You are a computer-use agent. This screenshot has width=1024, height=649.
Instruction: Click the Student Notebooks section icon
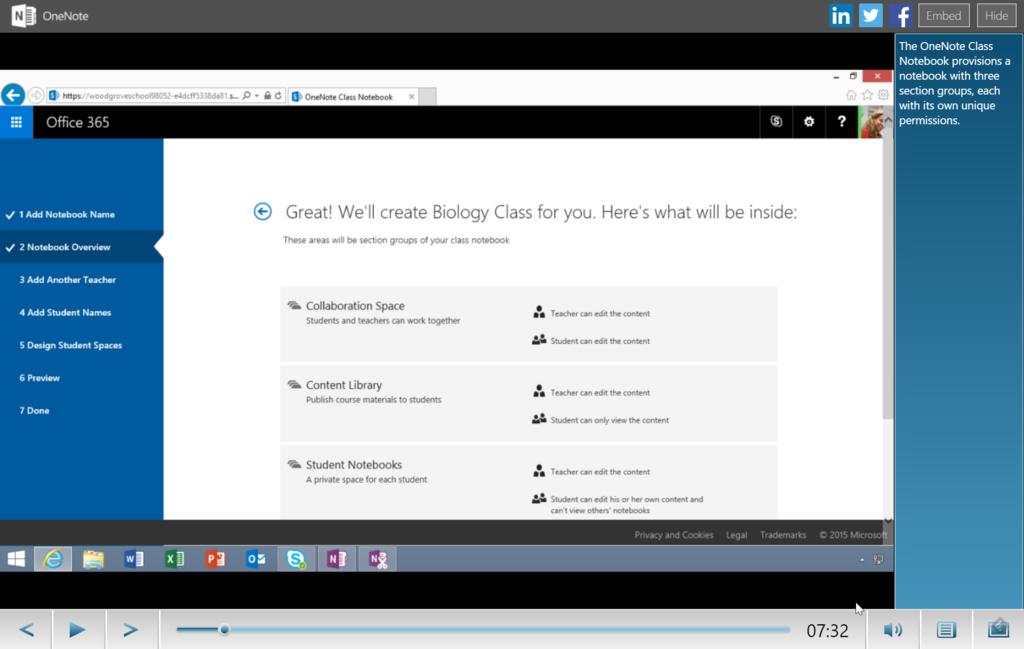coord(295,464)
